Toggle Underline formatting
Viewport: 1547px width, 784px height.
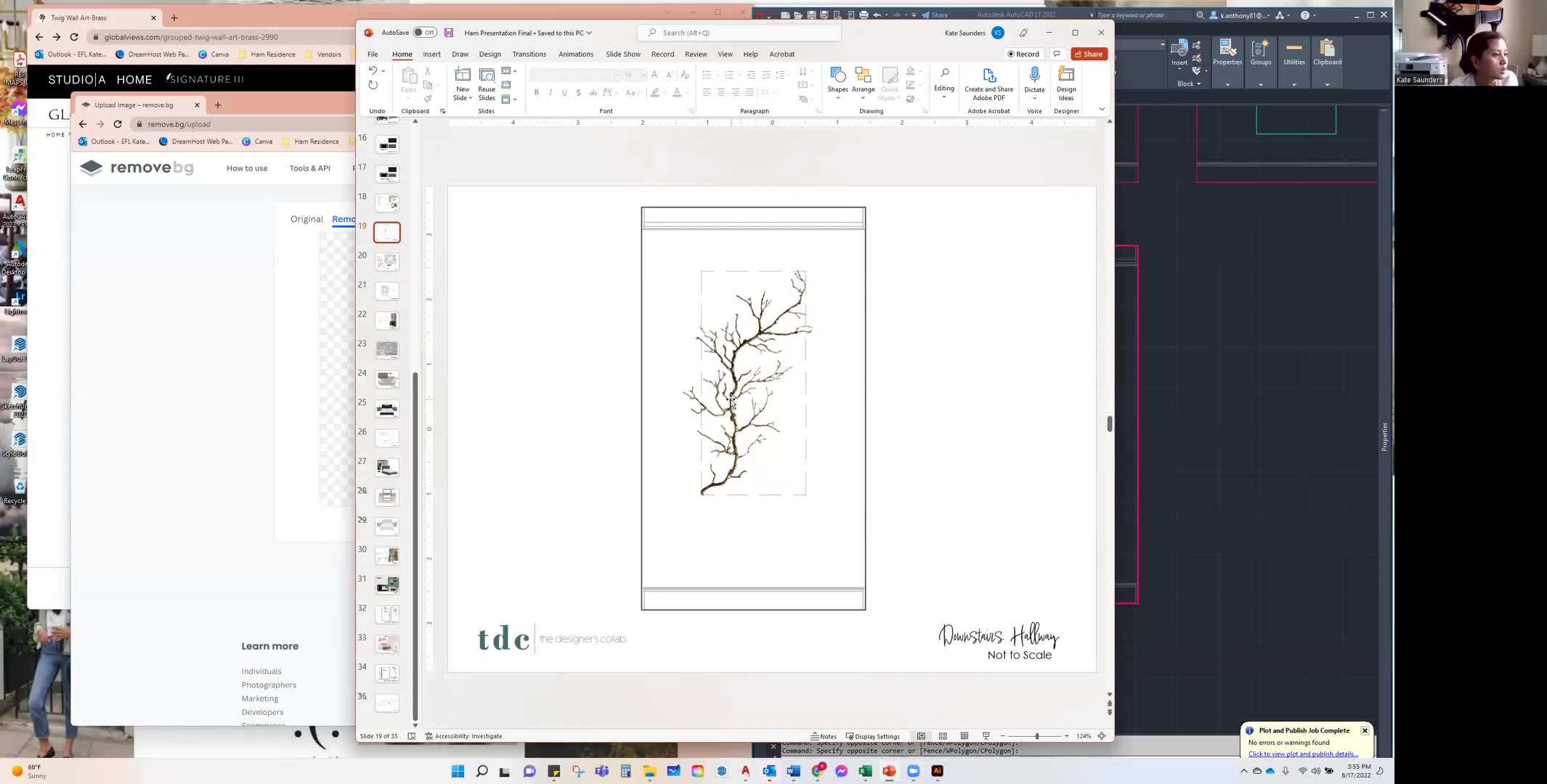tap(564, 92)
